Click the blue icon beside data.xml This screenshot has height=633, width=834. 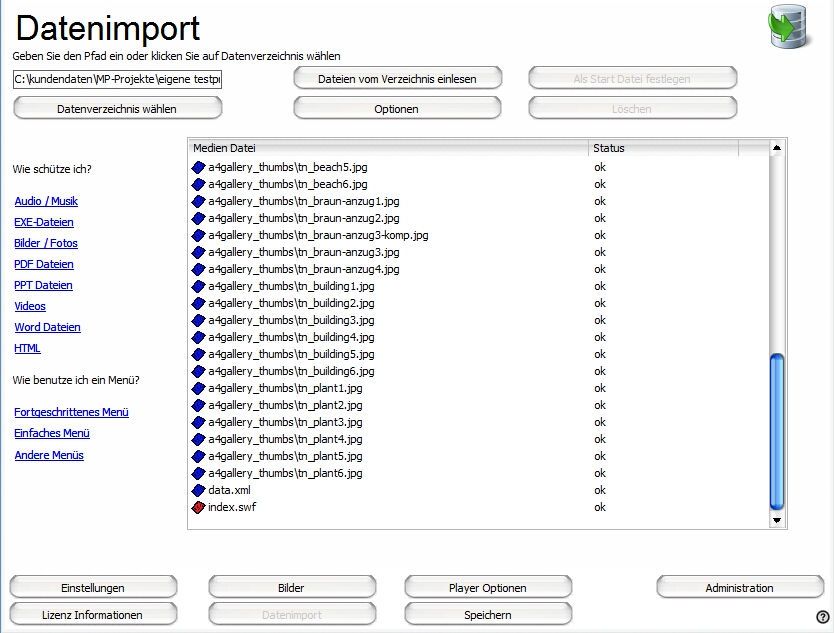[198, 491]
